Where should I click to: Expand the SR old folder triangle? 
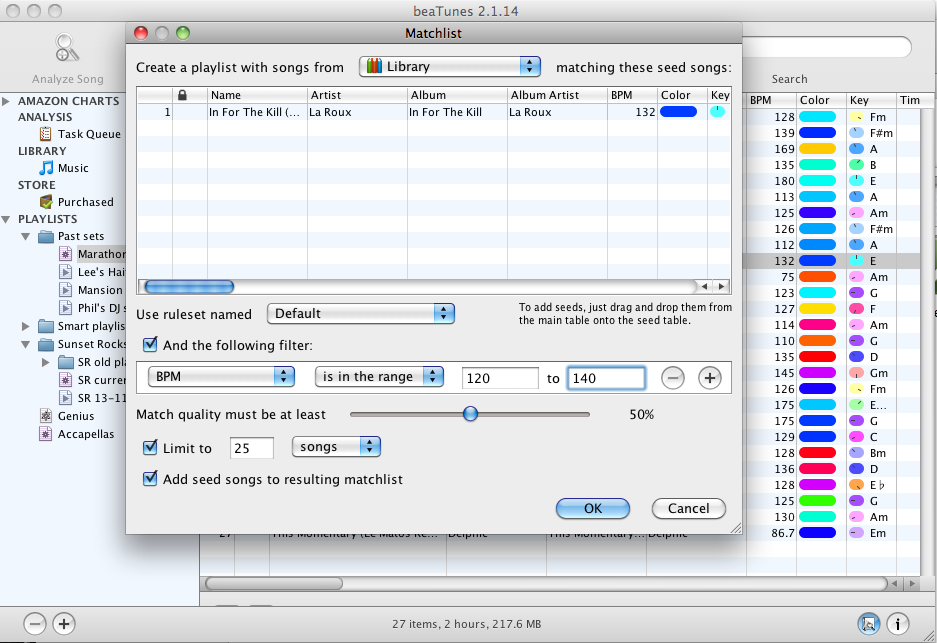[x=45, y=362]
